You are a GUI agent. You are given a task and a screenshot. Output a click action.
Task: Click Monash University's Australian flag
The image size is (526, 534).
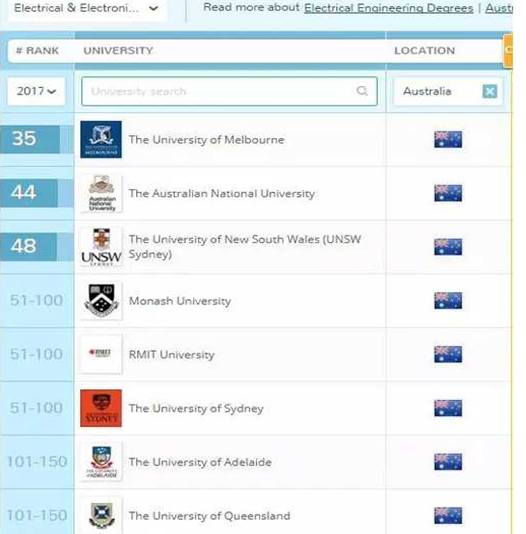448,300
